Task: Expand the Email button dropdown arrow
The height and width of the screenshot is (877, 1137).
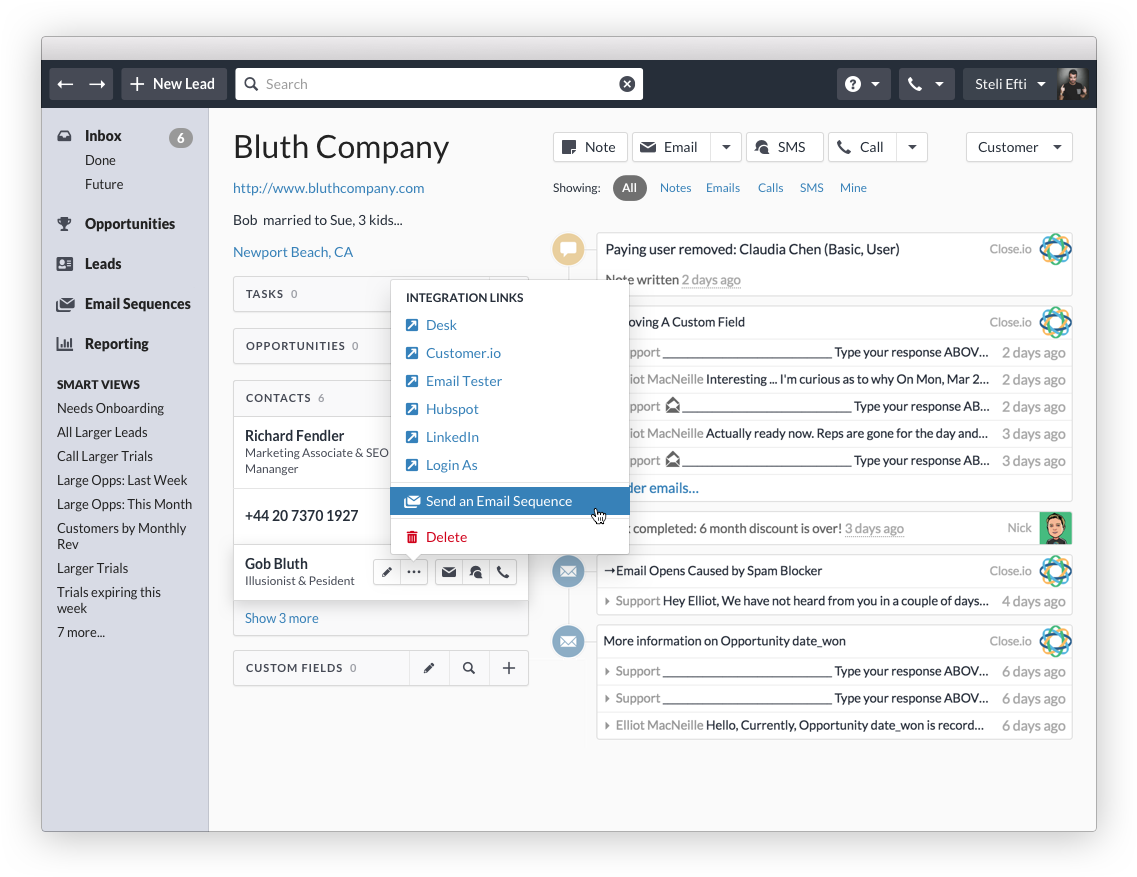Action: click(726, 147)
